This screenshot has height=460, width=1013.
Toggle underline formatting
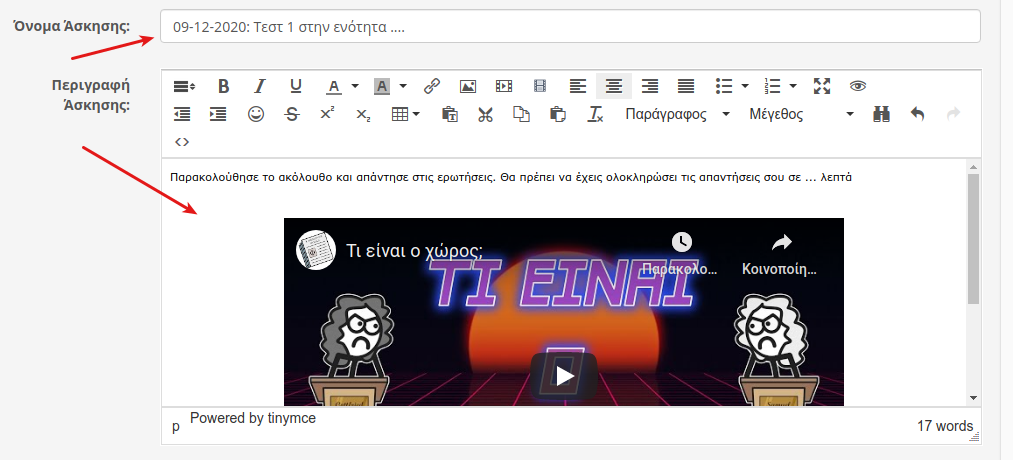(296, 86)
